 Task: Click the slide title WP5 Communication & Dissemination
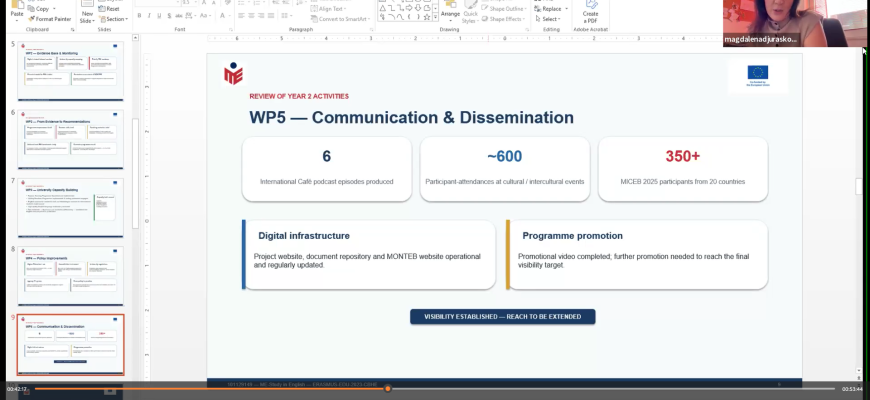point(411,117)
